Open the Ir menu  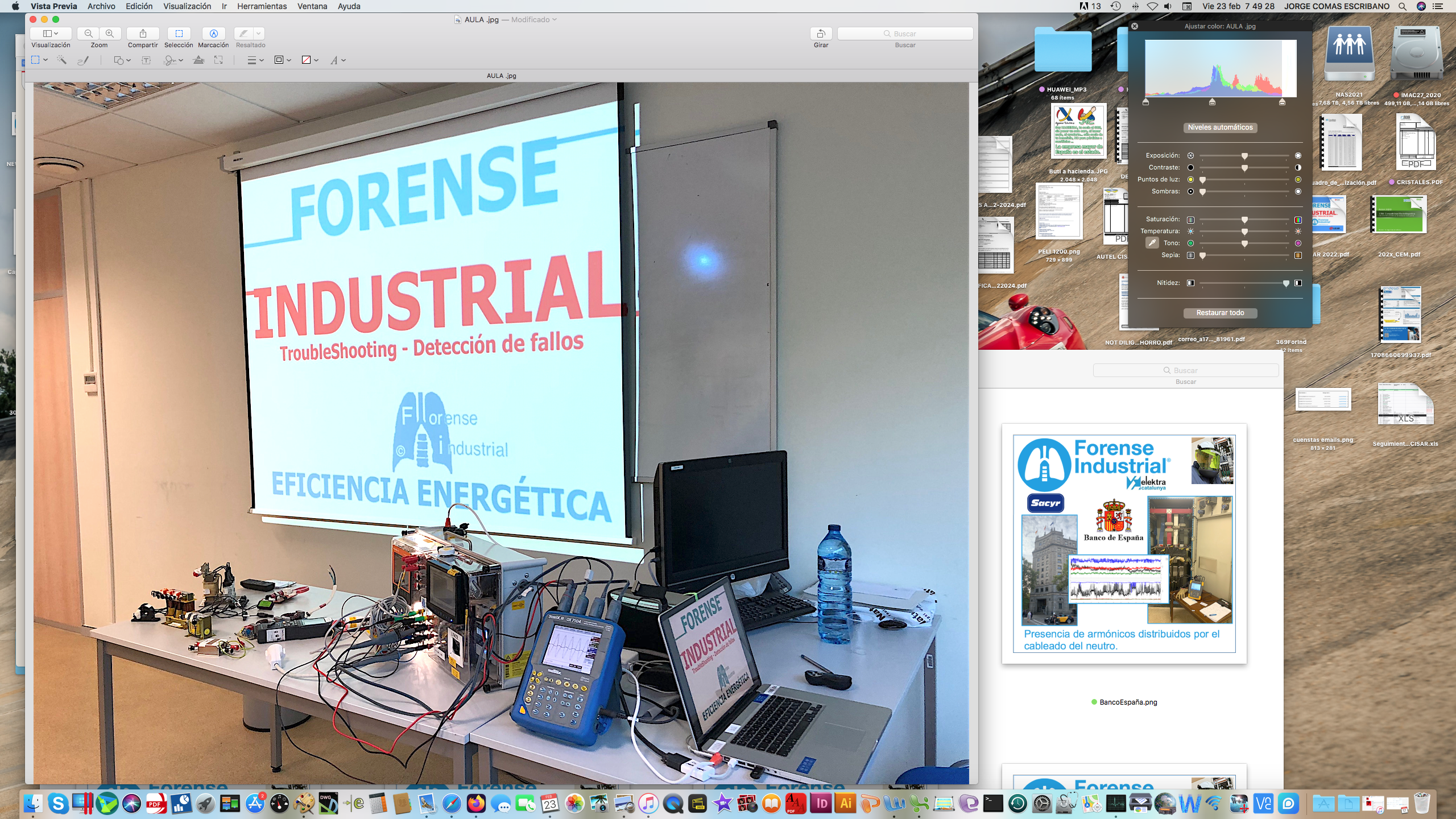pyautogui.click(x=224, y=6)
